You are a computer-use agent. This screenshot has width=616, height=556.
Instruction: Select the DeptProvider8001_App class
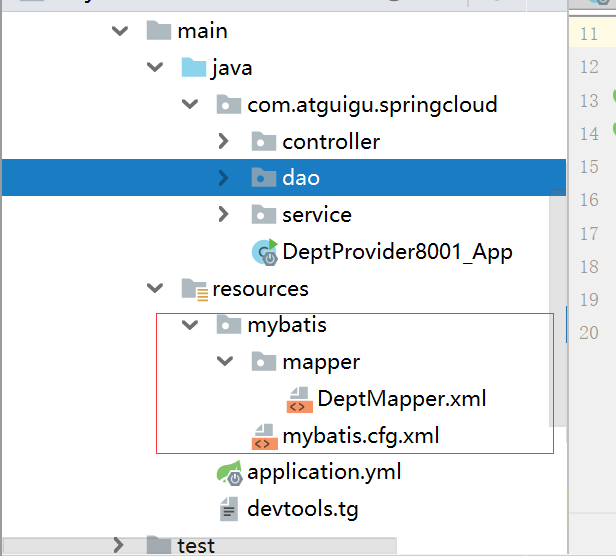pyautogui.click(x=397, y=252)
